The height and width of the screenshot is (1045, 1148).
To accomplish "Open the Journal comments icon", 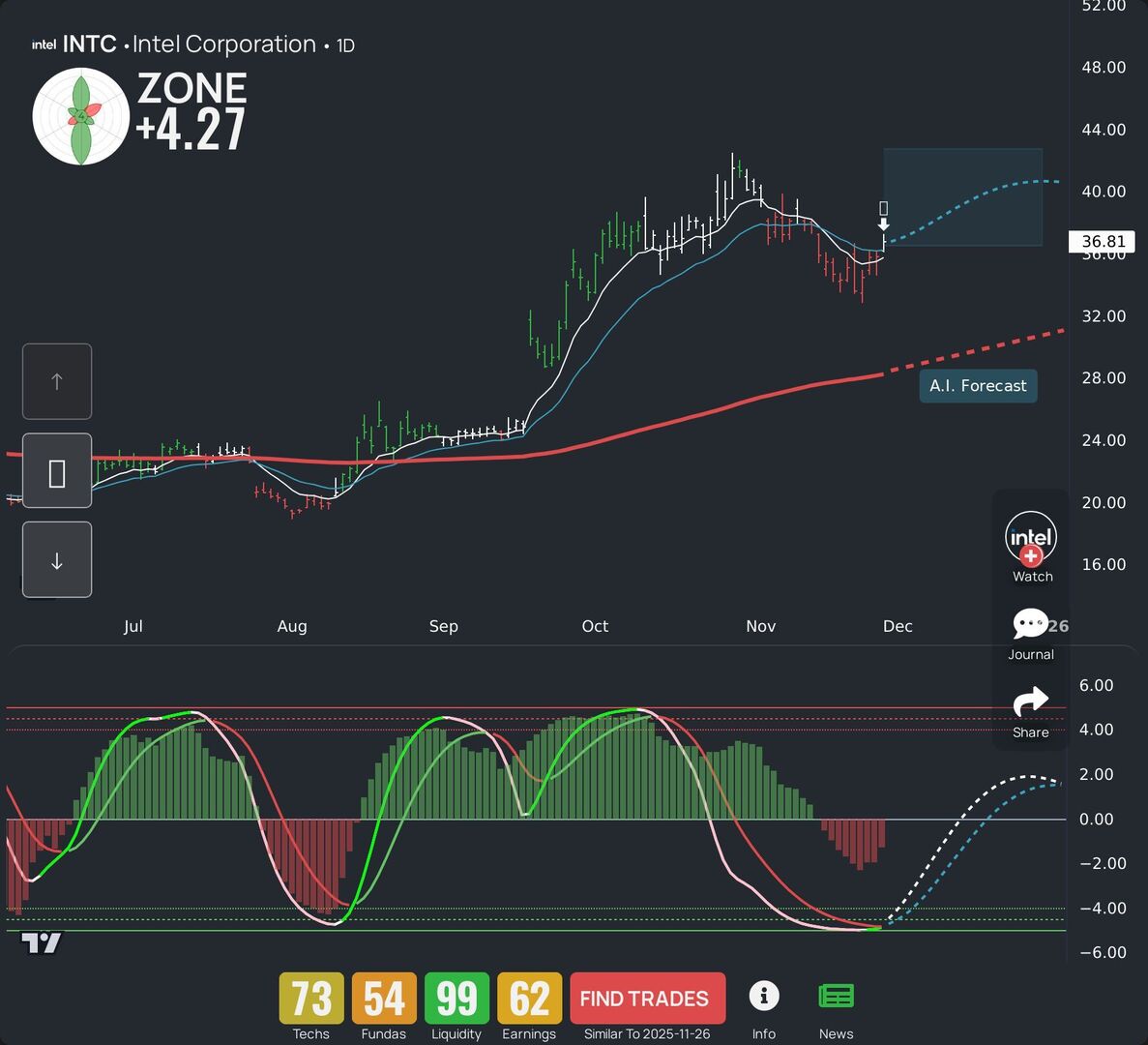I will [1030, 624].
